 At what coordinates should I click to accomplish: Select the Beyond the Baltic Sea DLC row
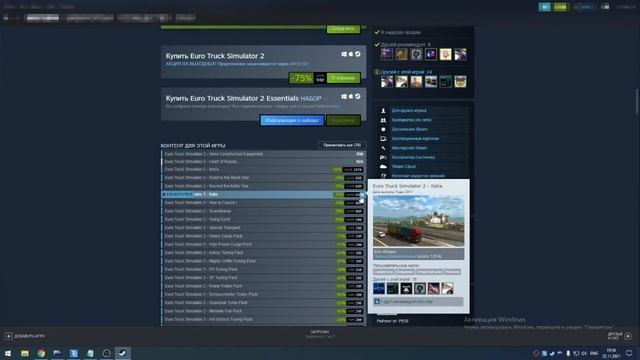[264, 186]
